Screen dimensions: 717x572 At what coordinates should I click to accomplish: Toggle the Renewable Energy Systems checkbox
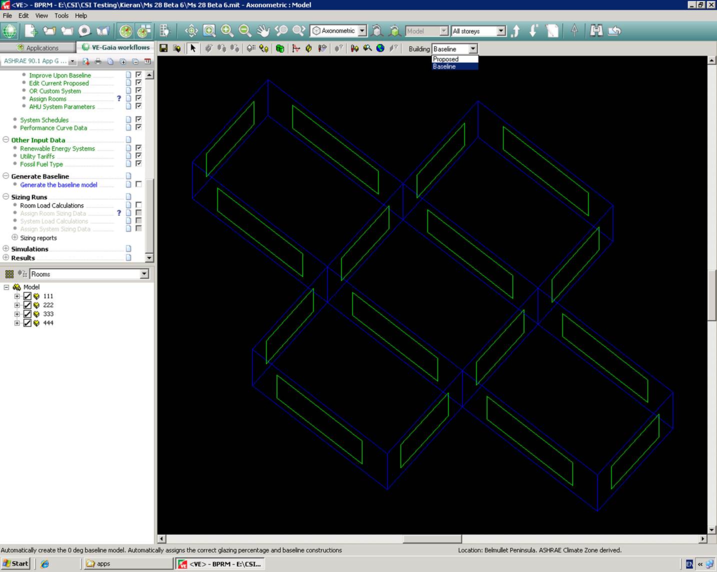[x=139, y=148]
